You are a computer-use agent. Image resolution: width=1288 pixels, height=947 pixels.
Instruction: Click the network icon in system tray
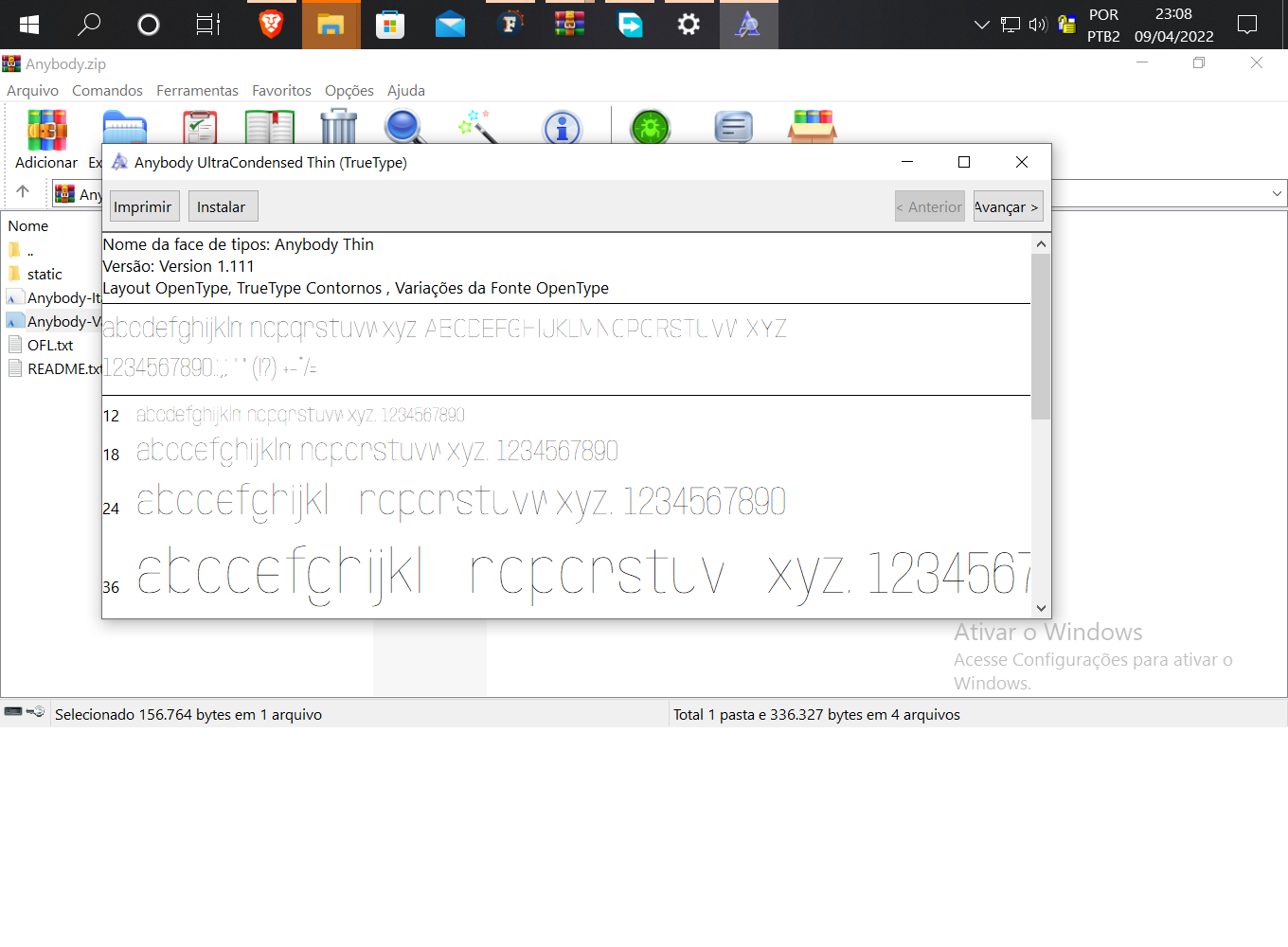click(x=1011, y=25)
